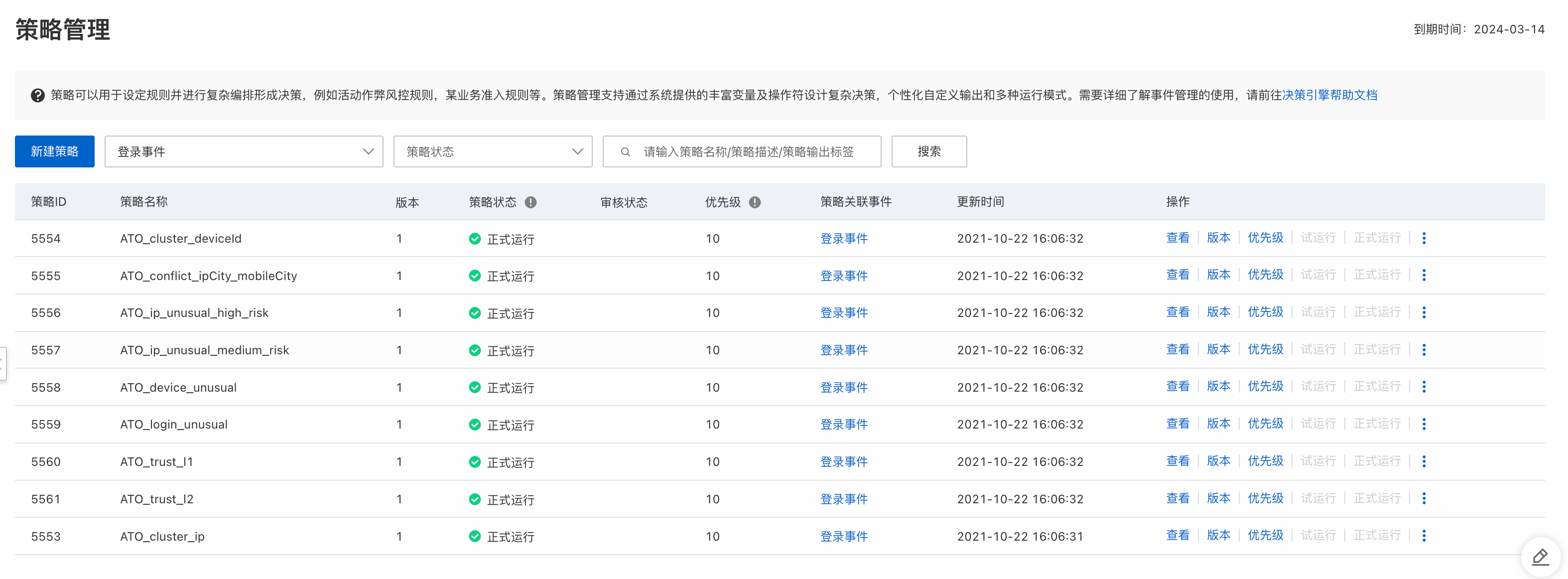Image resolution: width=1568 pixels, height=579 pixels.
Task: Click the 策略管理 page title
Action: click(x=63, y=29)
